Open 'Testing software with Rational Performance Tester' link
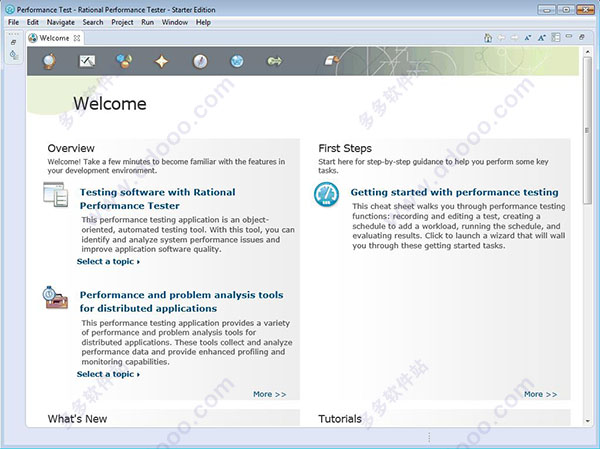 pos(157,199)
